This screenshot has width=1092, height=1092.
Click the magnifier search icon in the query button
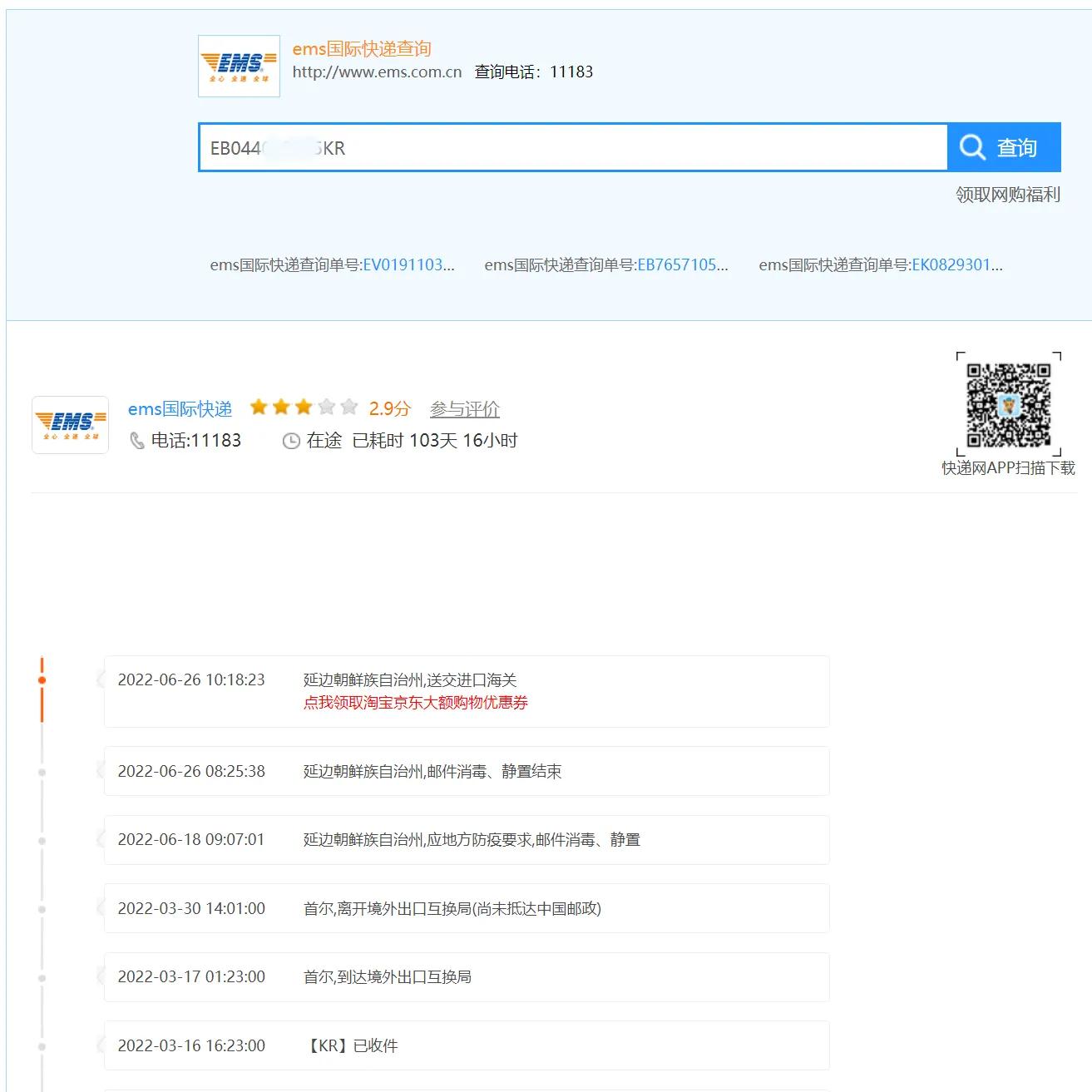coord(971,147)
